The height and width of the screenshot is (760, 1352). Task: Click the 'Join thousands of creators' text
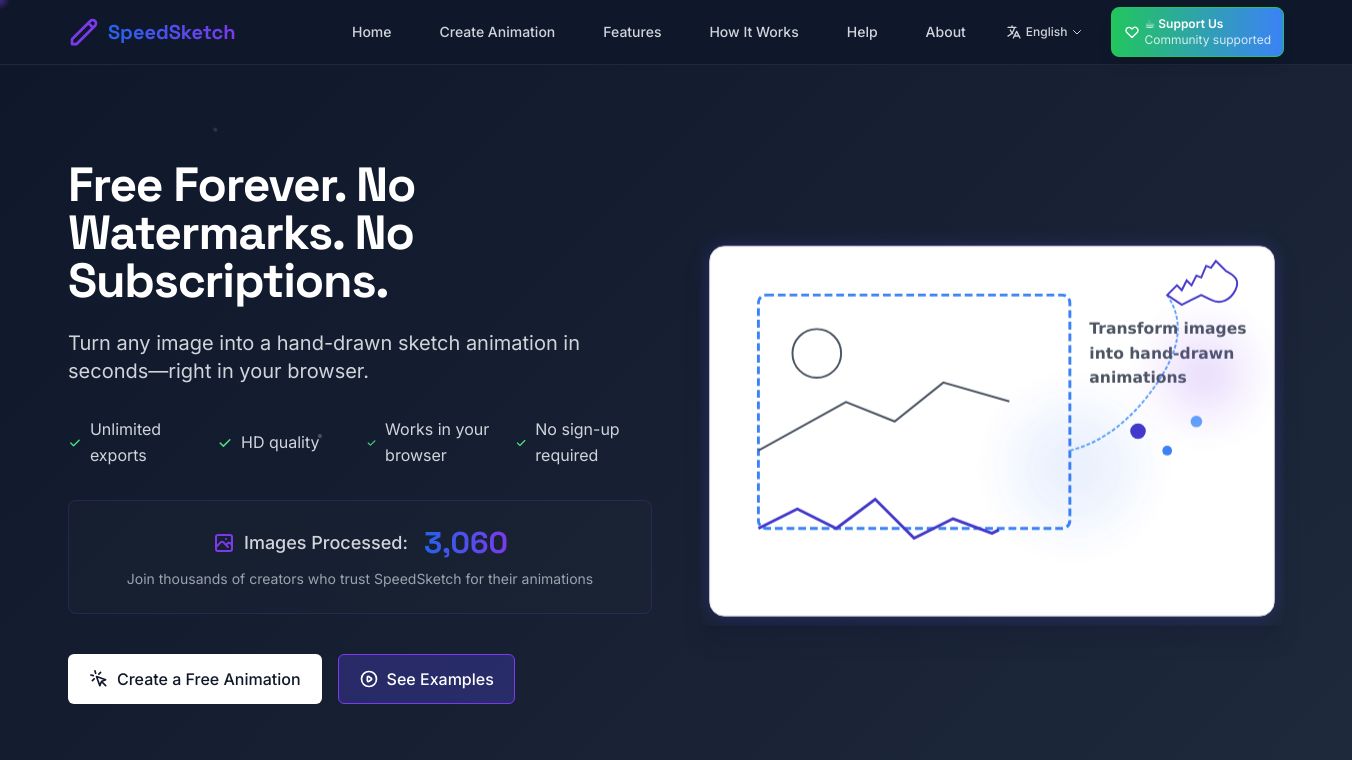click(x=360, y=579)
